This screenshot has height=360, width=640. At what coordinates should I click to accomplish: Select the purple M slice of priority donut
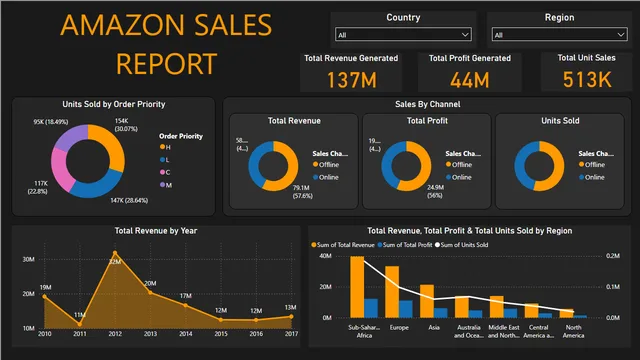coord(72,137)
